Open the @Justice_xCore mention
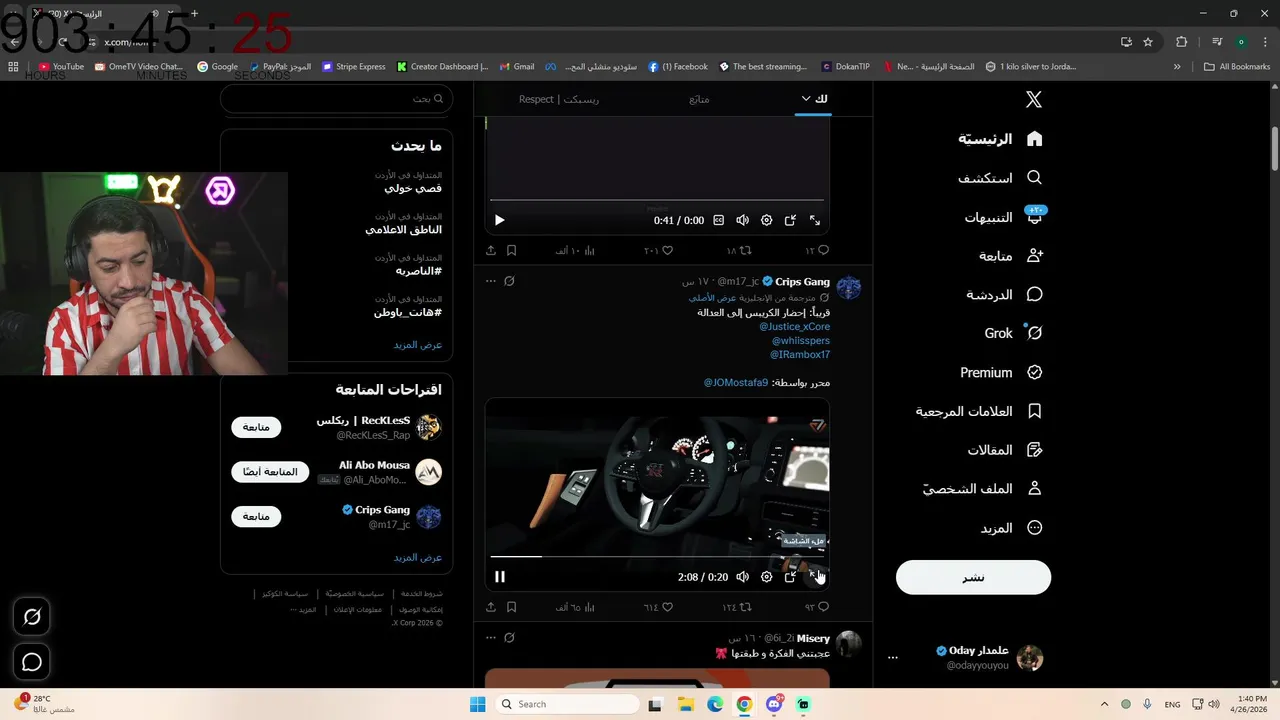The height and width of the screenshot is (720, 1280). (x=794, y=326)
